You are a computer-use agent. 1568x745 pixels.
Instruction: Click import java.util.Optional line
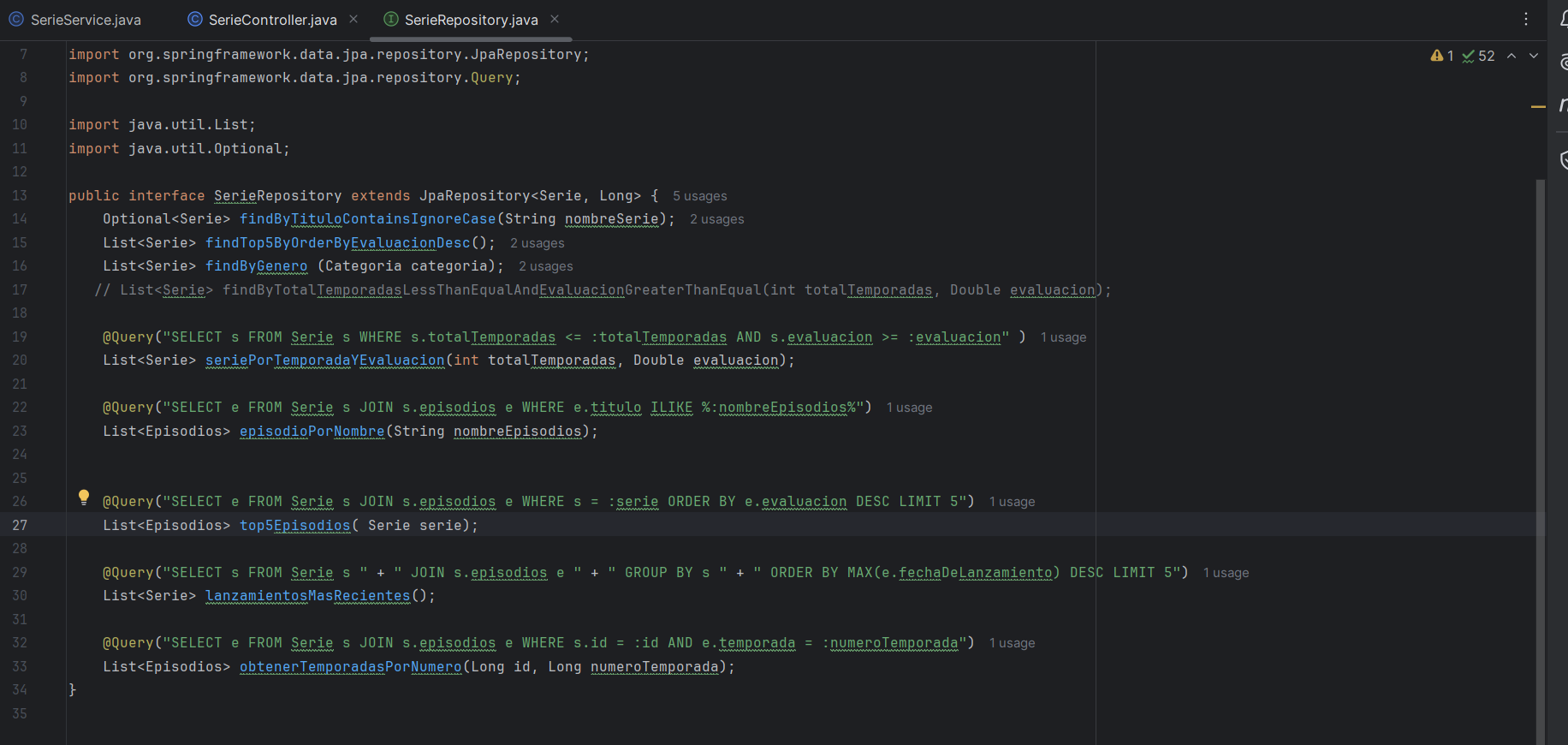179,148
